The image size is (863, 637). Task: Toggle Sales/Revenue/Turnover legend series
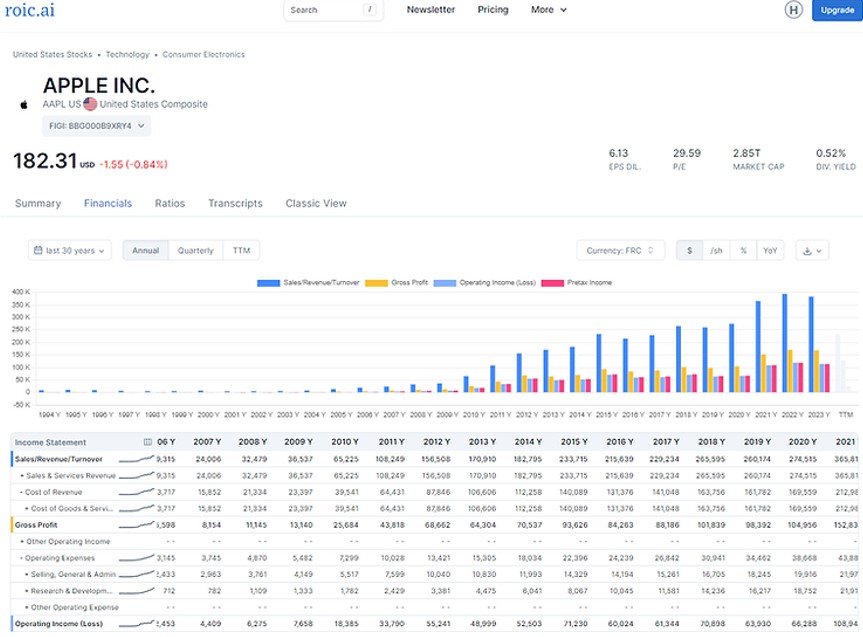[x=308, y=282]
